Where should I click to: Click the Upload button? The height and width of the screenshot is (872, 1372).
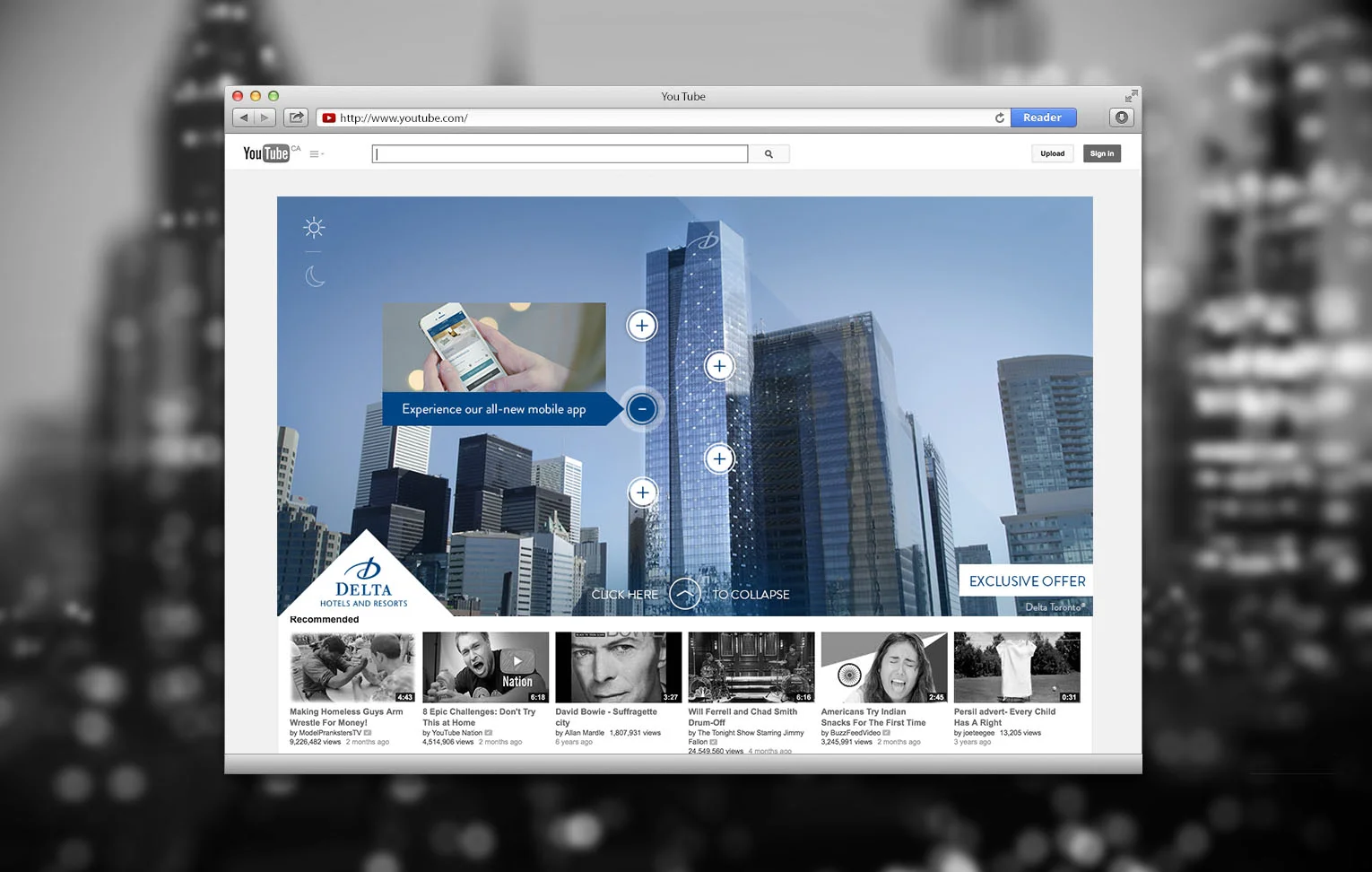tap(1053, 153)
